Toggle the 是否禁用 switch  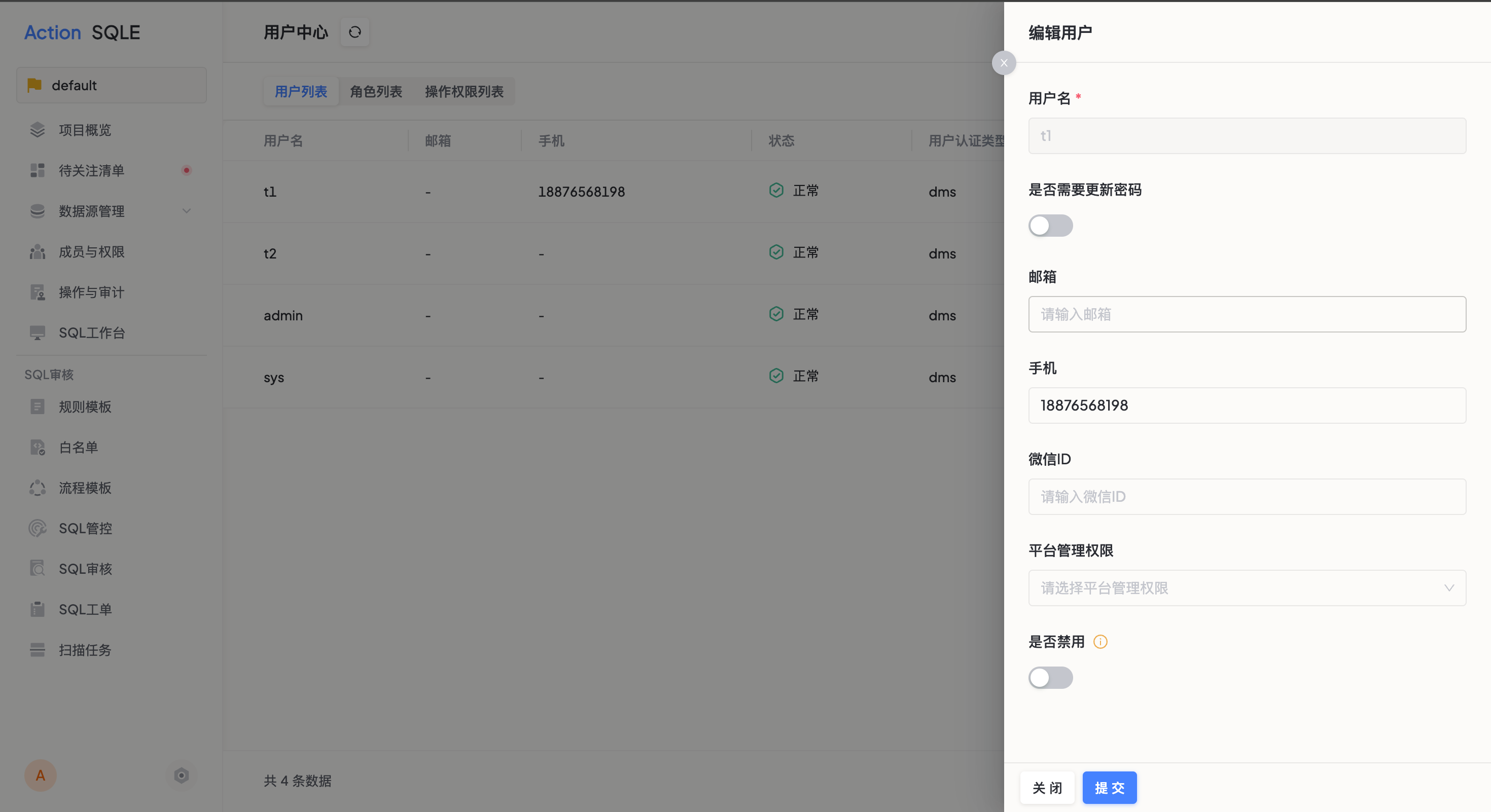pos(1050,678)
